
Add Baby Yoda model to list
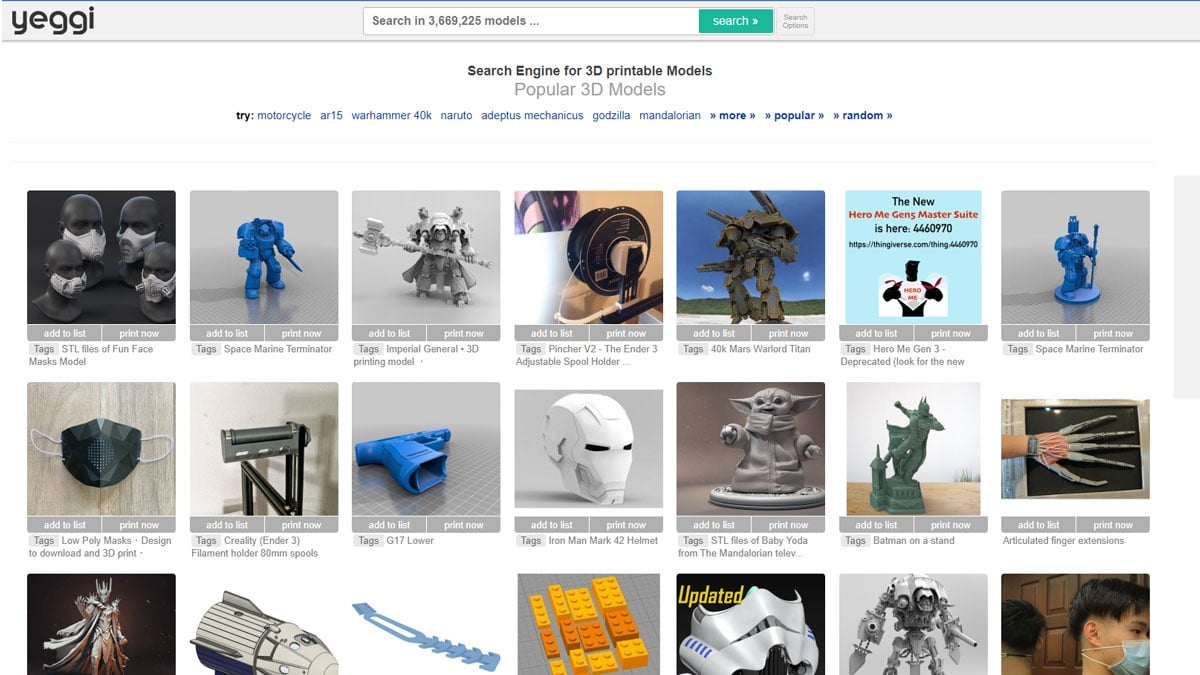[714, 525]
